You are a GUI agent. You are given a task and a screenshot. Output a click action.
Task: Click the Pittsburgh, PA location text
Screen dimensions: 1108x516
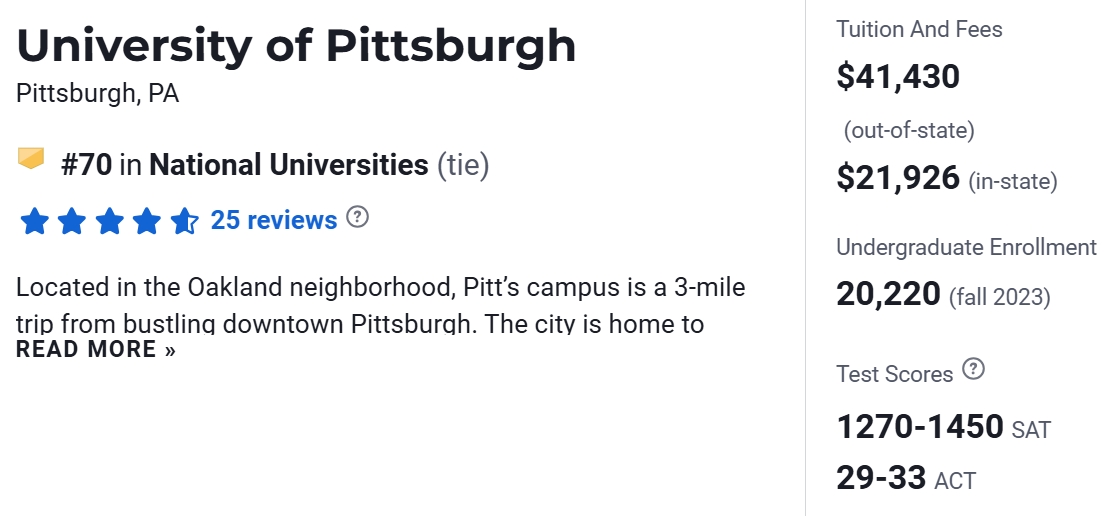click(97, 94)
